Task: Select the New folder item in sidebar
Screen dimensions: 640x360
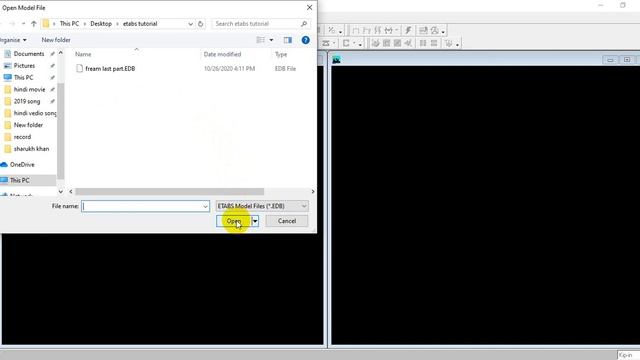Action: (x=28, y=124)
